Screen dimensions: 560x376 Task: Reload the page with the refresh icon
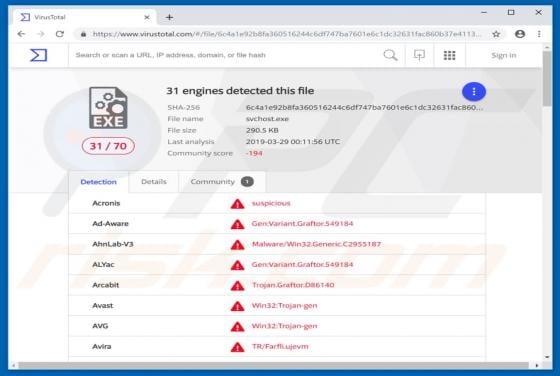[x=60, y=34]
